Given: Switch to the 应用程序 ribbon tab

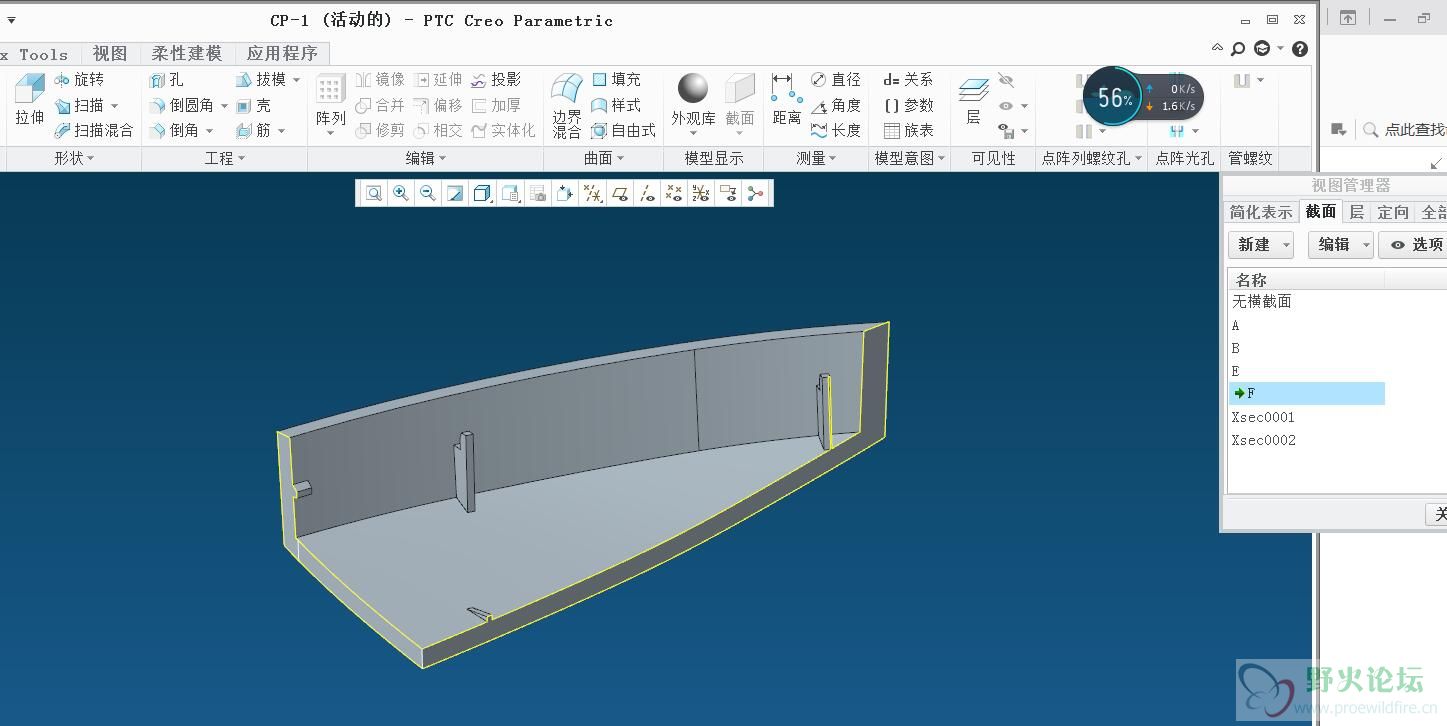Looking at the screenshot, I should (282, 53).
